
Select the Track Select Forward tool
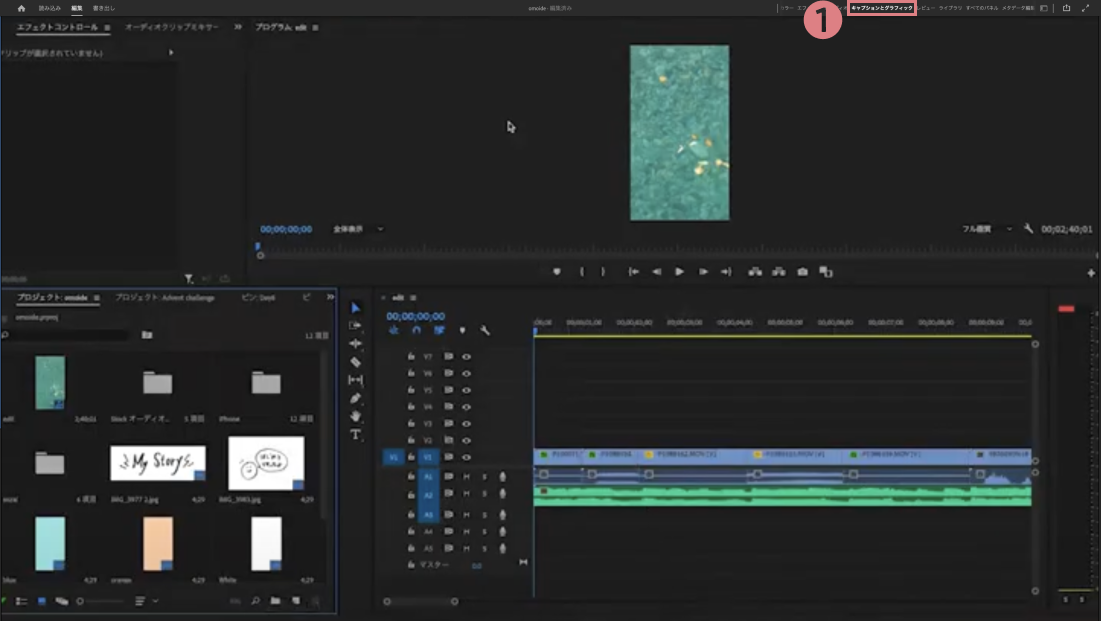(x=355, y=325)
